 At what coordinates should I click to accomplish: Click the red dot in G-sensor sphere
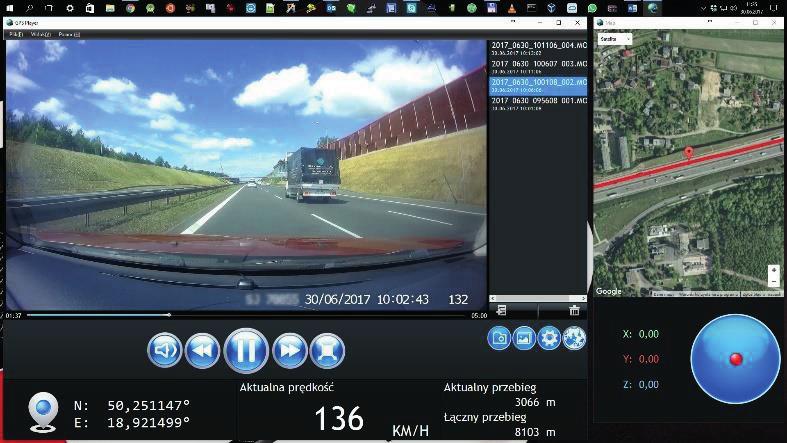(736, 359)
